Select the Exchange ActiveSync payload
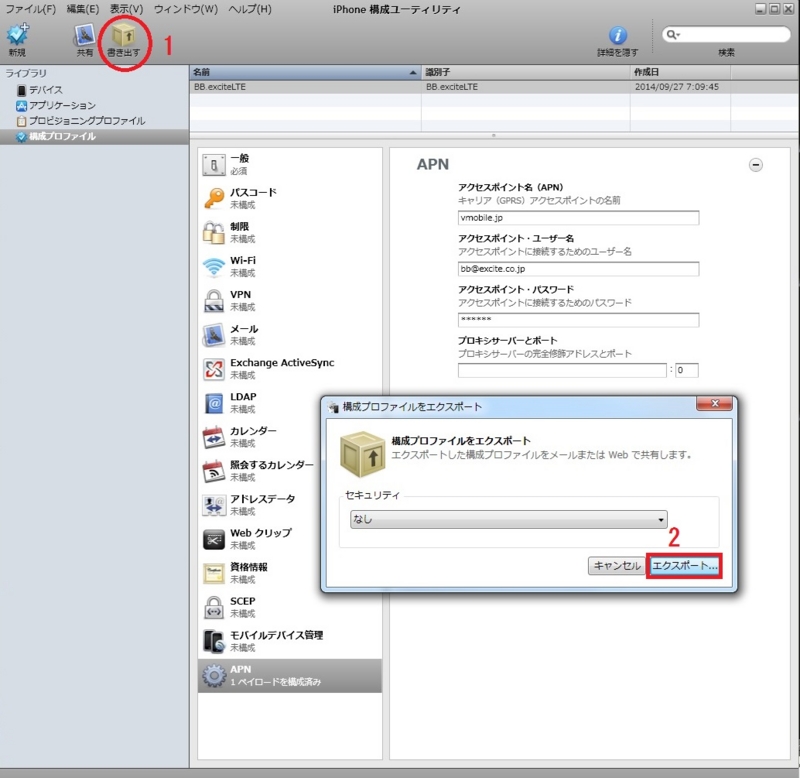 click(289, 369)
